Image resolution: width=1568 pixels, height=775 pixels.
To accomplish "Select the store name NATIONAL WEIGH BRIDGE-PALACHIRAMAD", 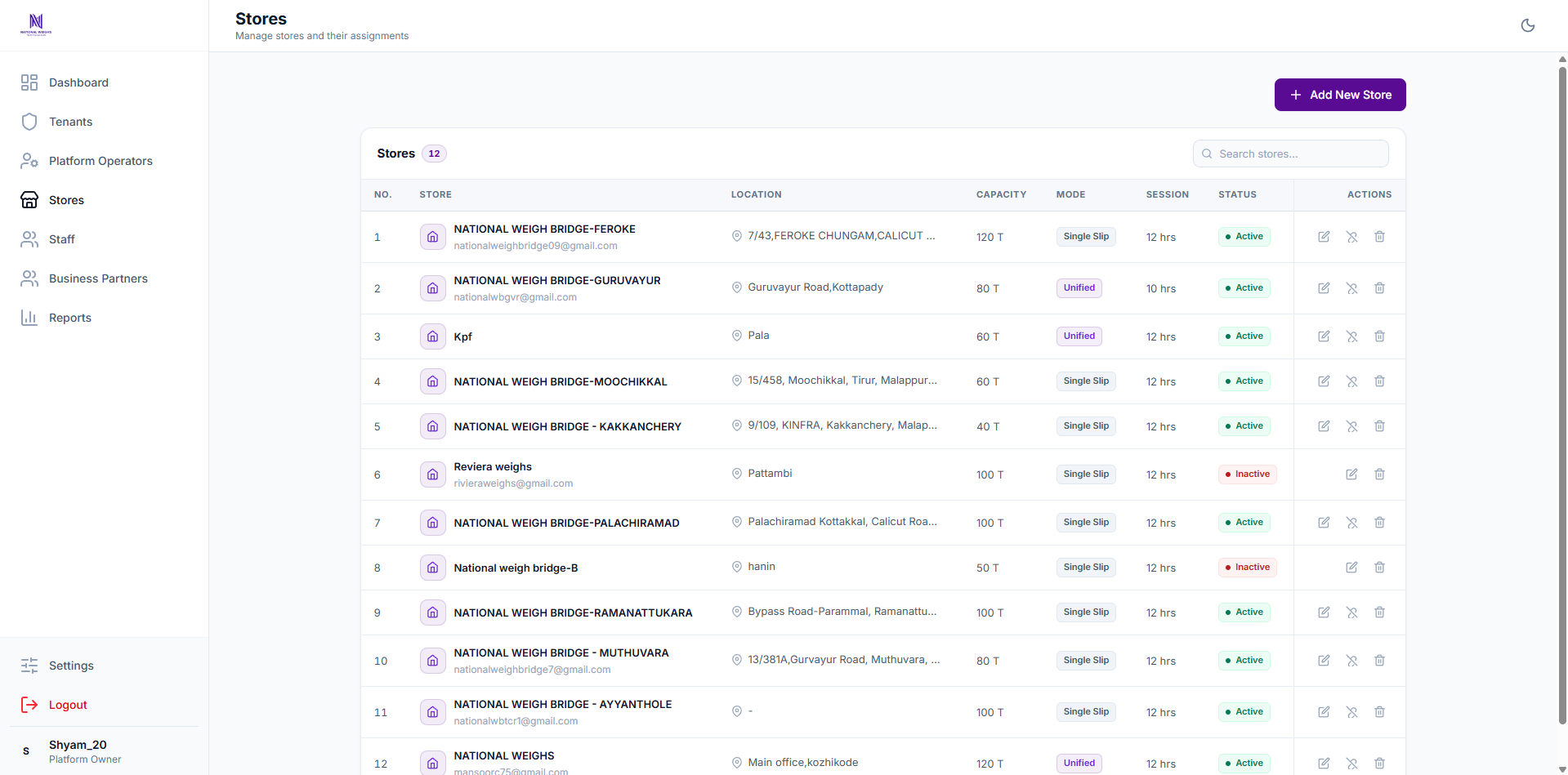I will coord(566,523).
